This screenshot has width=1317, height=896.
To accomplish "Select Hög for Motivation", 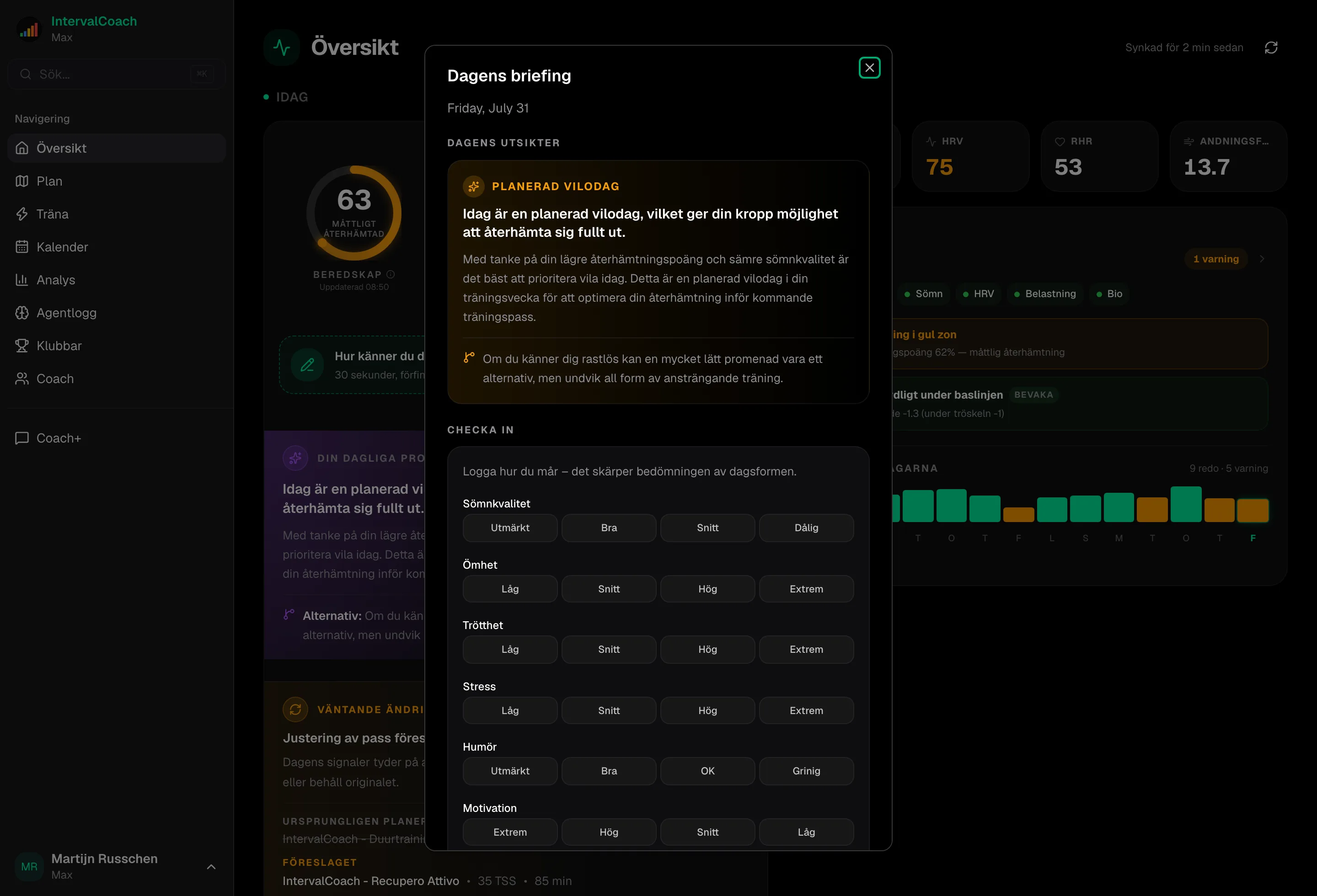I will (x=609, y=832).
